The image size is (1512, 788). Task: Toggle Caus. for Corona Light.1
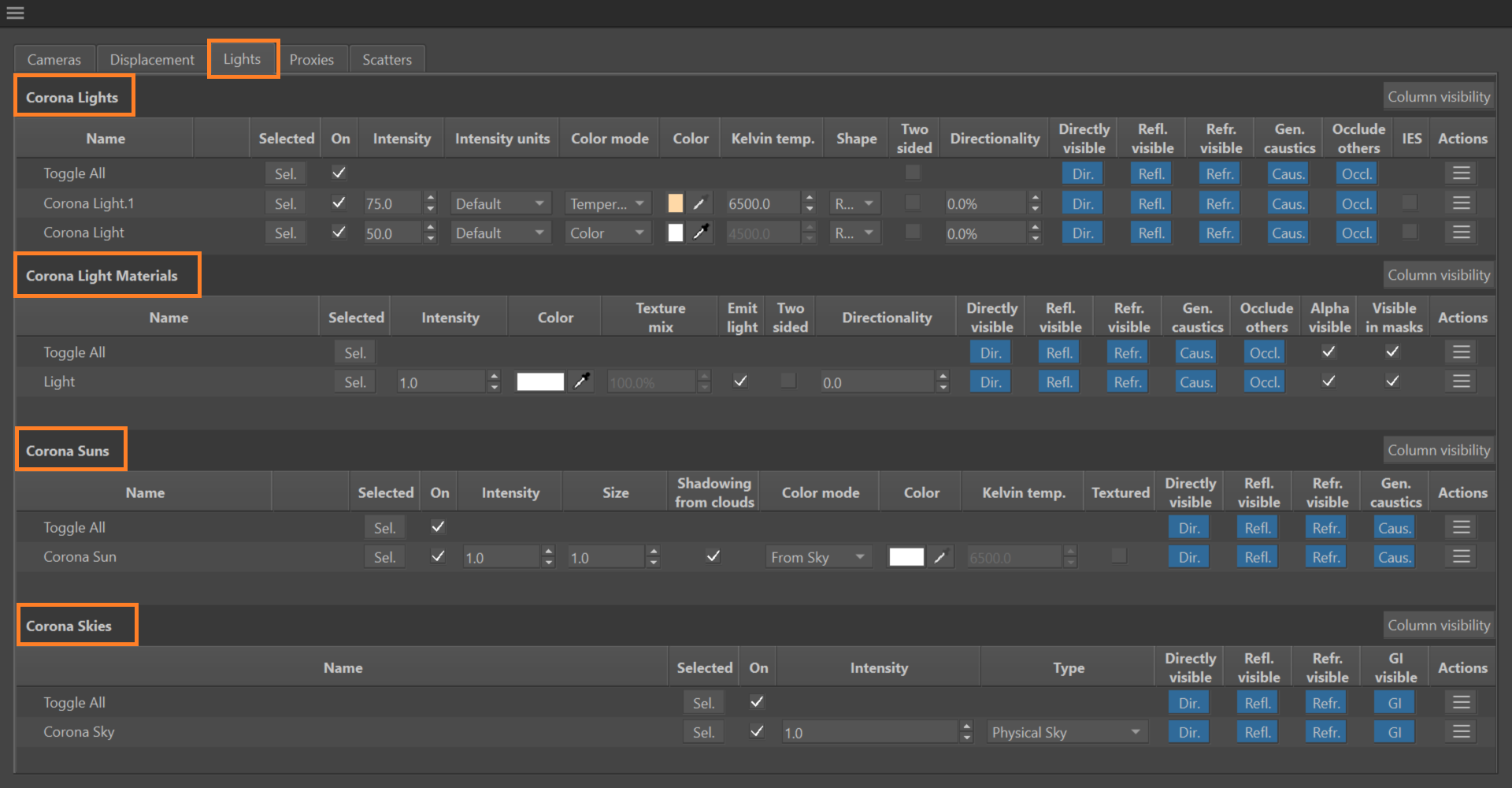click(x=1288, y=203)
